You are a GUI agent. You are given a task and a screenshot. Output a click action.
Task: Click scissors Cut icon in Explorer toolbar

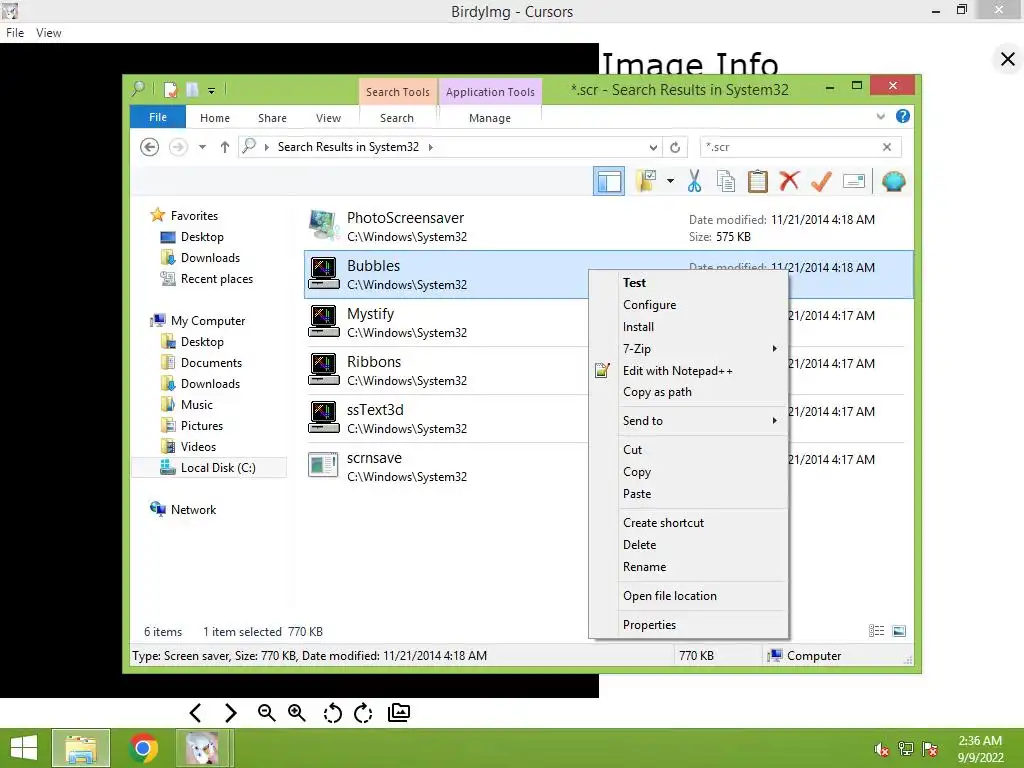(x=694, y=182)
